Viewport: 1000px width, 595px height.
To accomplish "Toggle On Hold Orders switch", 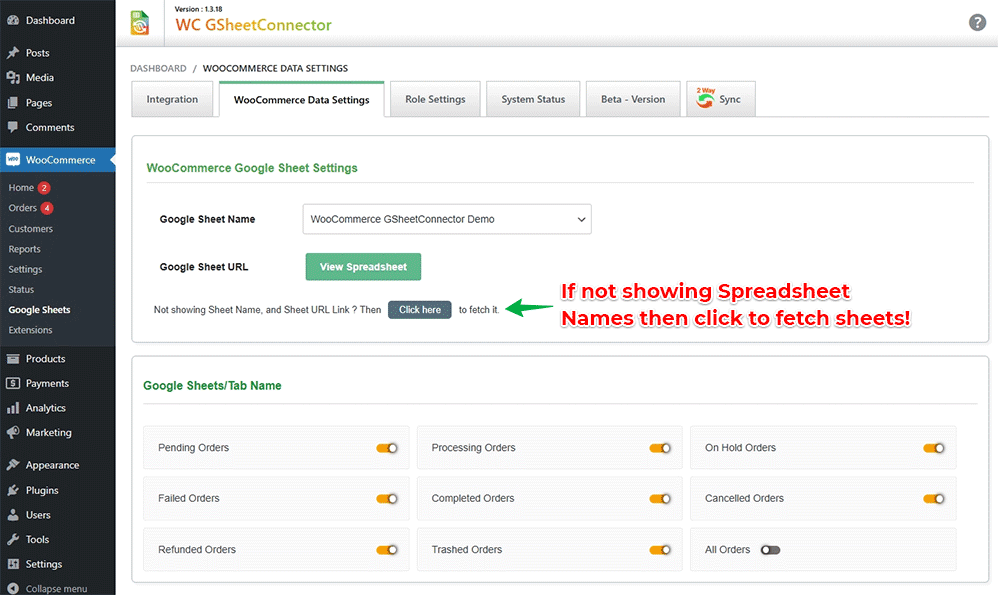I will click(934, 448).
